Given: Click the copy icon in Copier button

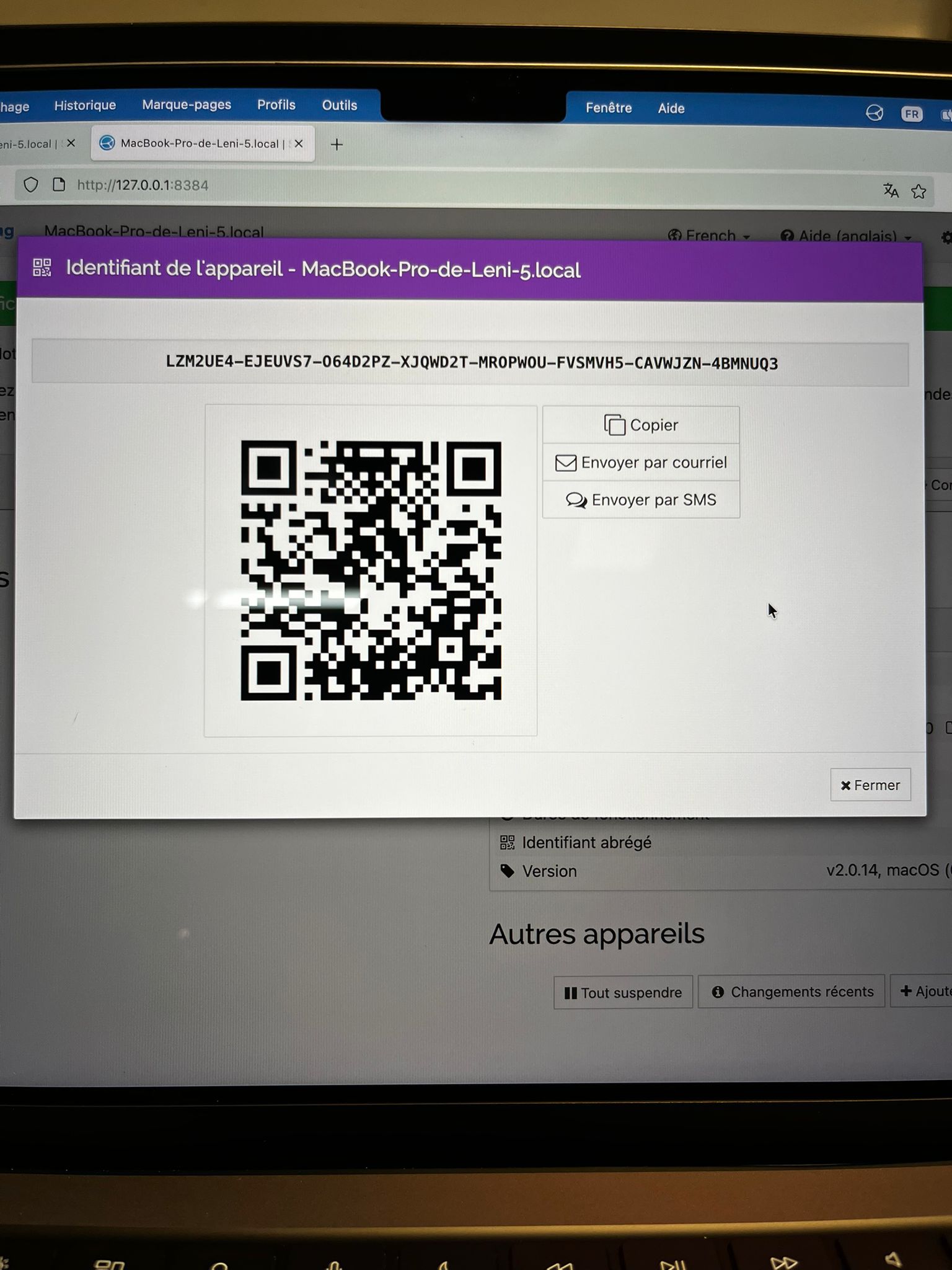Looking at the screenshot, I should (x=614, y=425).
